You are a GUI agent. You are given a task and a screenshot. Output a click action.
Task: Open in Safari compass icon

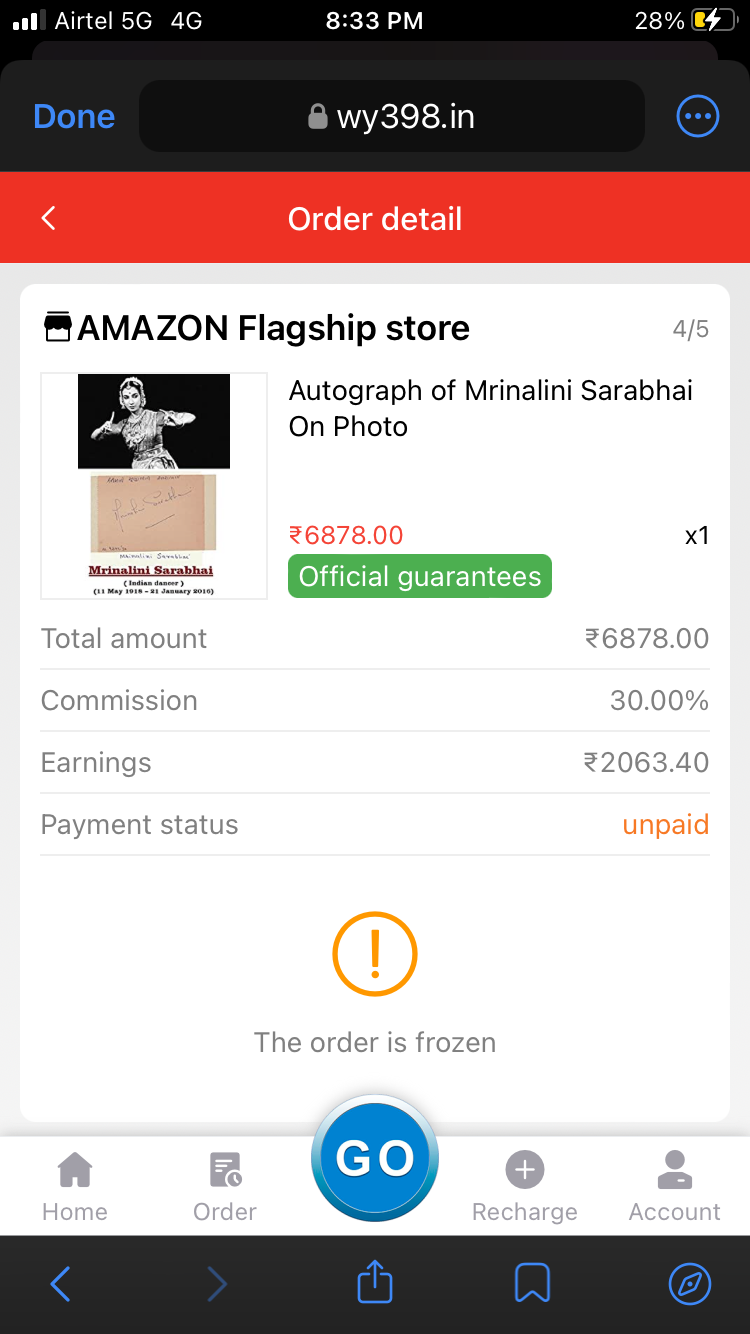(x=689, y=1283)
